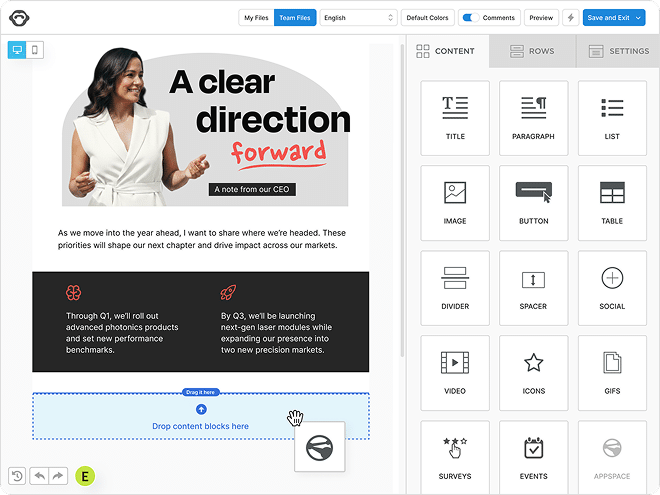Viewport: 660px width, 495px height.
Task: Select the Video content block
Action: (455, 373)
